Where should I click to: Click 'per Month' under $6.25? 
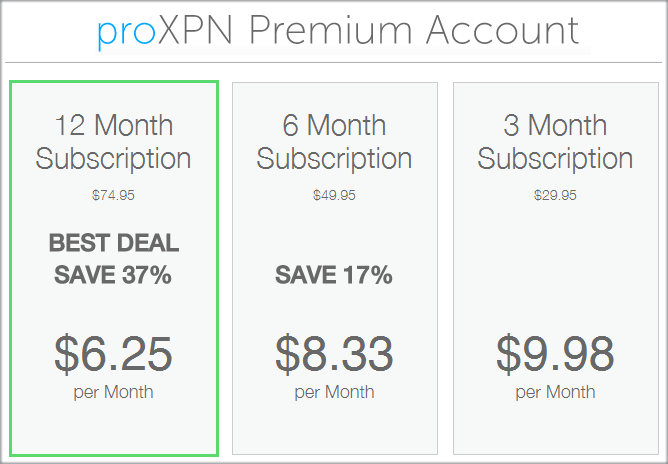coord(113,392)
